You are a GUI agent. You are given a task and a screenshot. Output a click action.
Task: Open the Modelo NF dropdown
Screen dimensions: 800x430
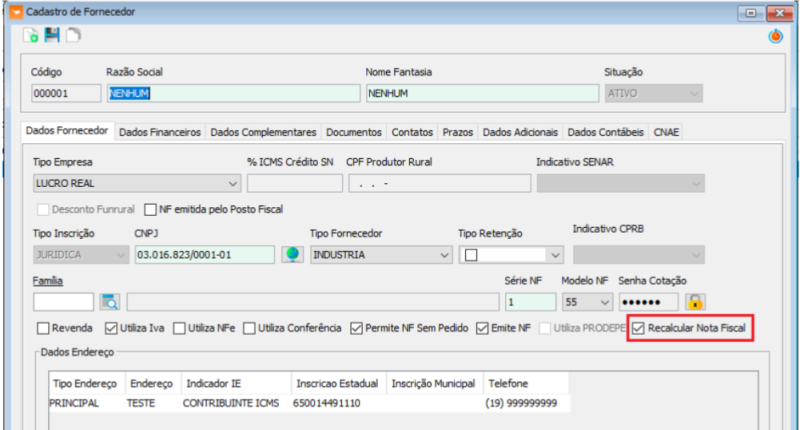click(600, 301)
